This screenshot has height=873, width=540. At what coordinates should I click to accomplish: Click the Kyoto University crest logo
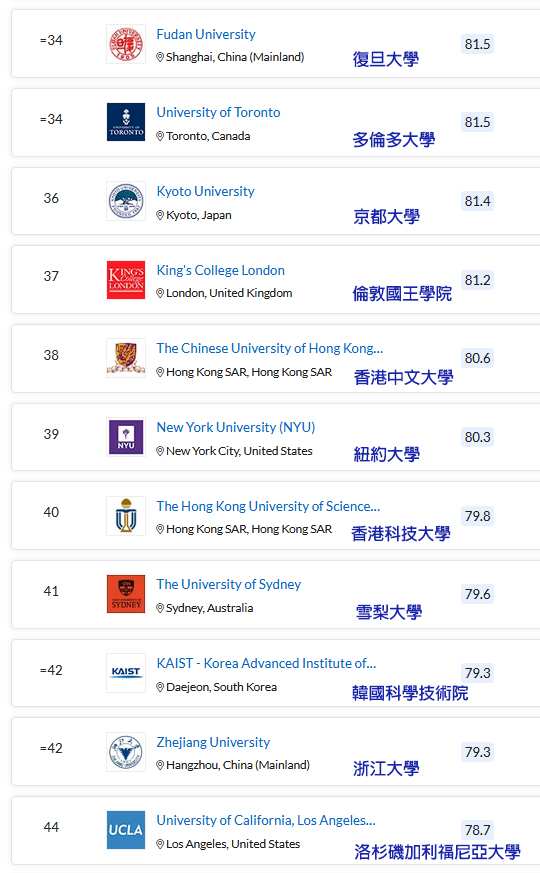click(126, 201)
